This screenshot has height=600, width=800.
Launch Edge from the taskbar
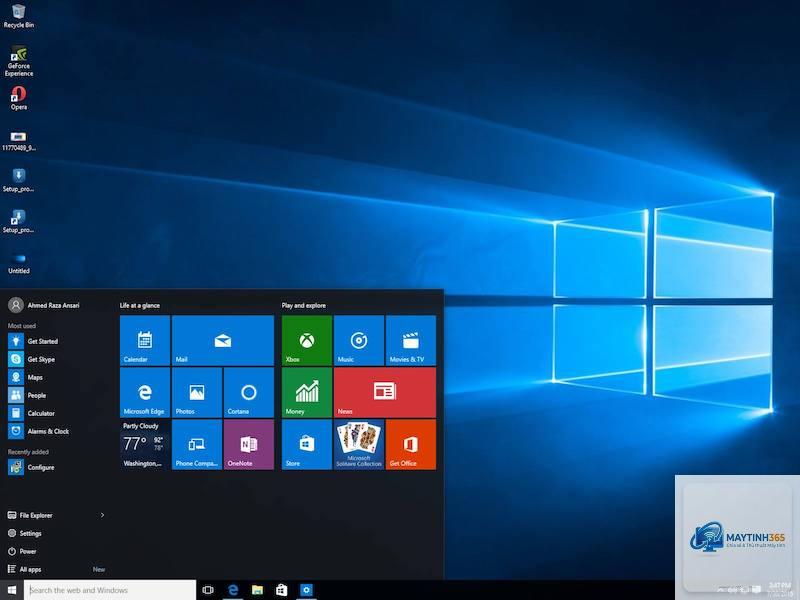(233, 590)
